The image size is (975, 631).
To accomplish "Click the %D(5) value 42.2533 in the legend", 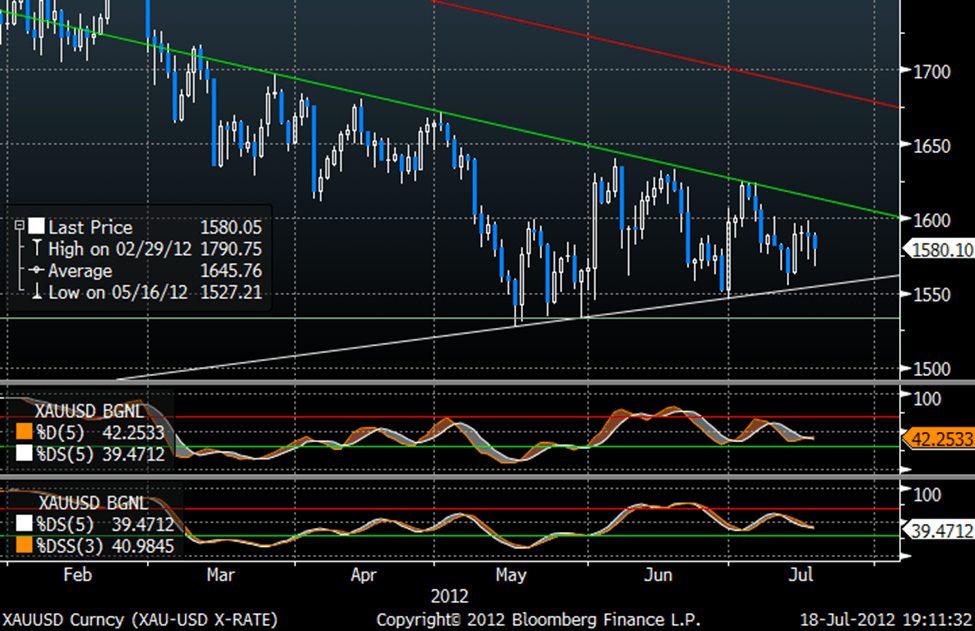I will tap(134, 432).
